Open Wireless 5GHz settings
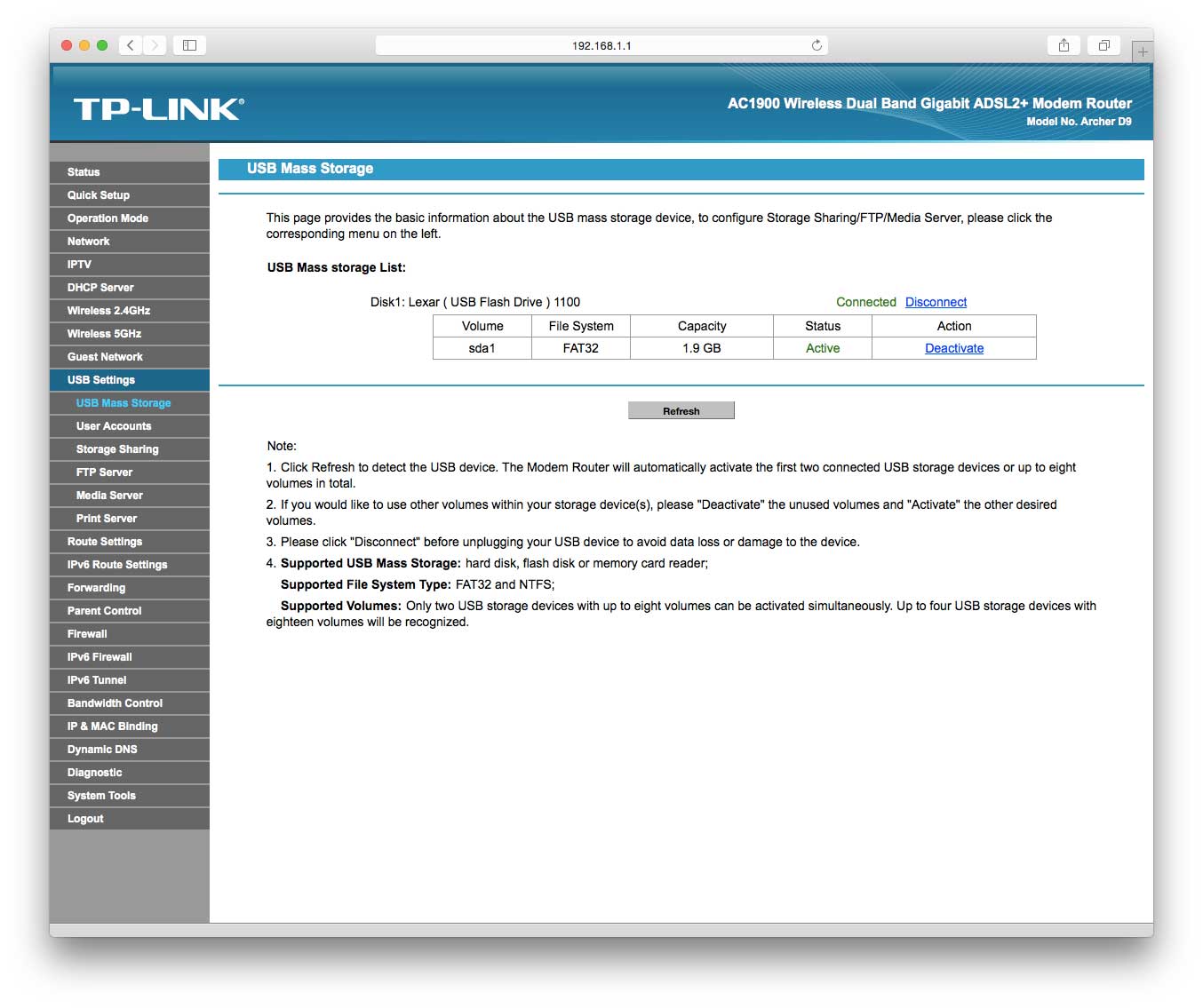The height and width of the screenshot is (1008, 1203). click(130, 334)
